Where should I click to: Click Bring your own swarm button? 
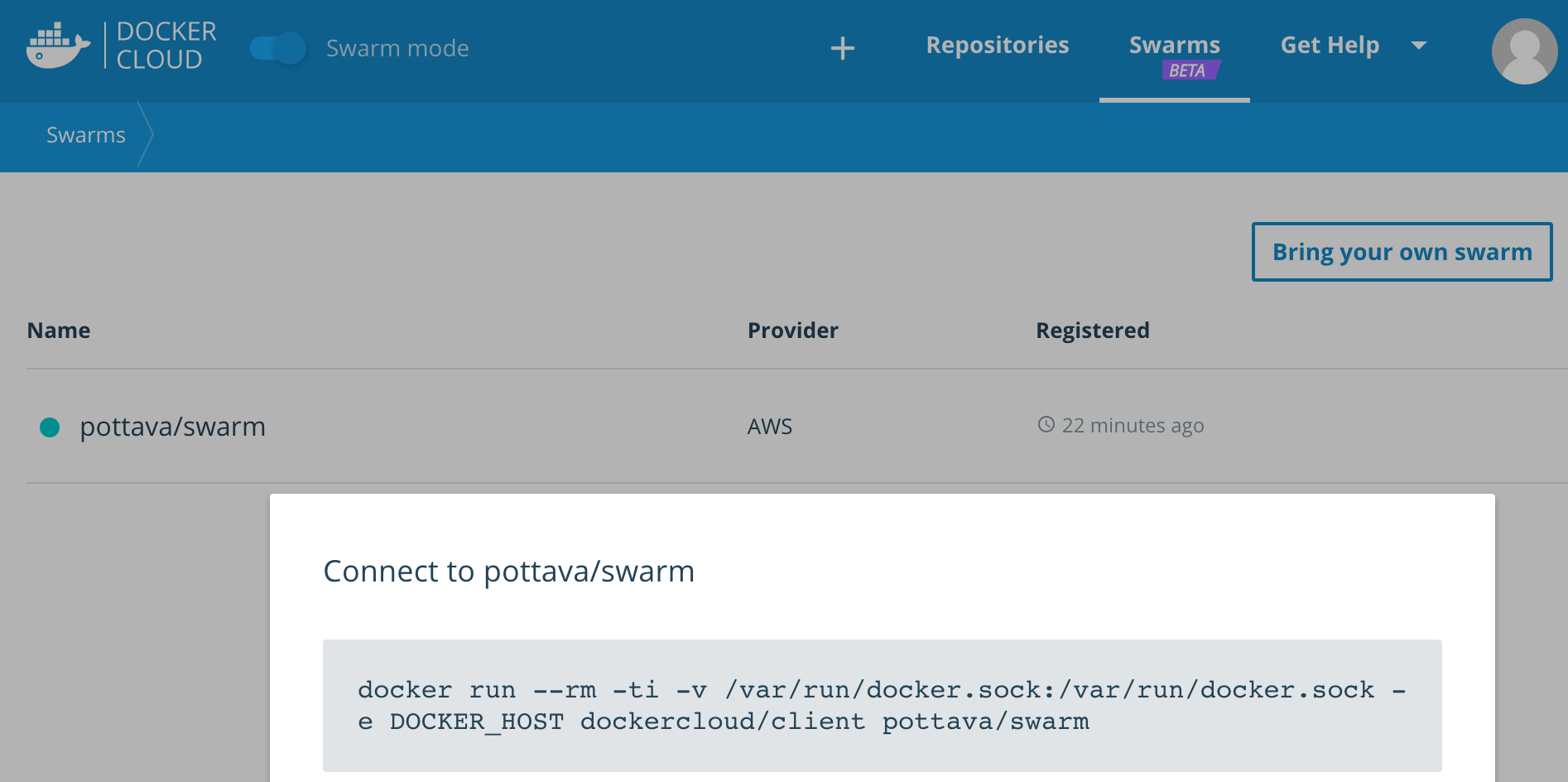click(1402, 252)
